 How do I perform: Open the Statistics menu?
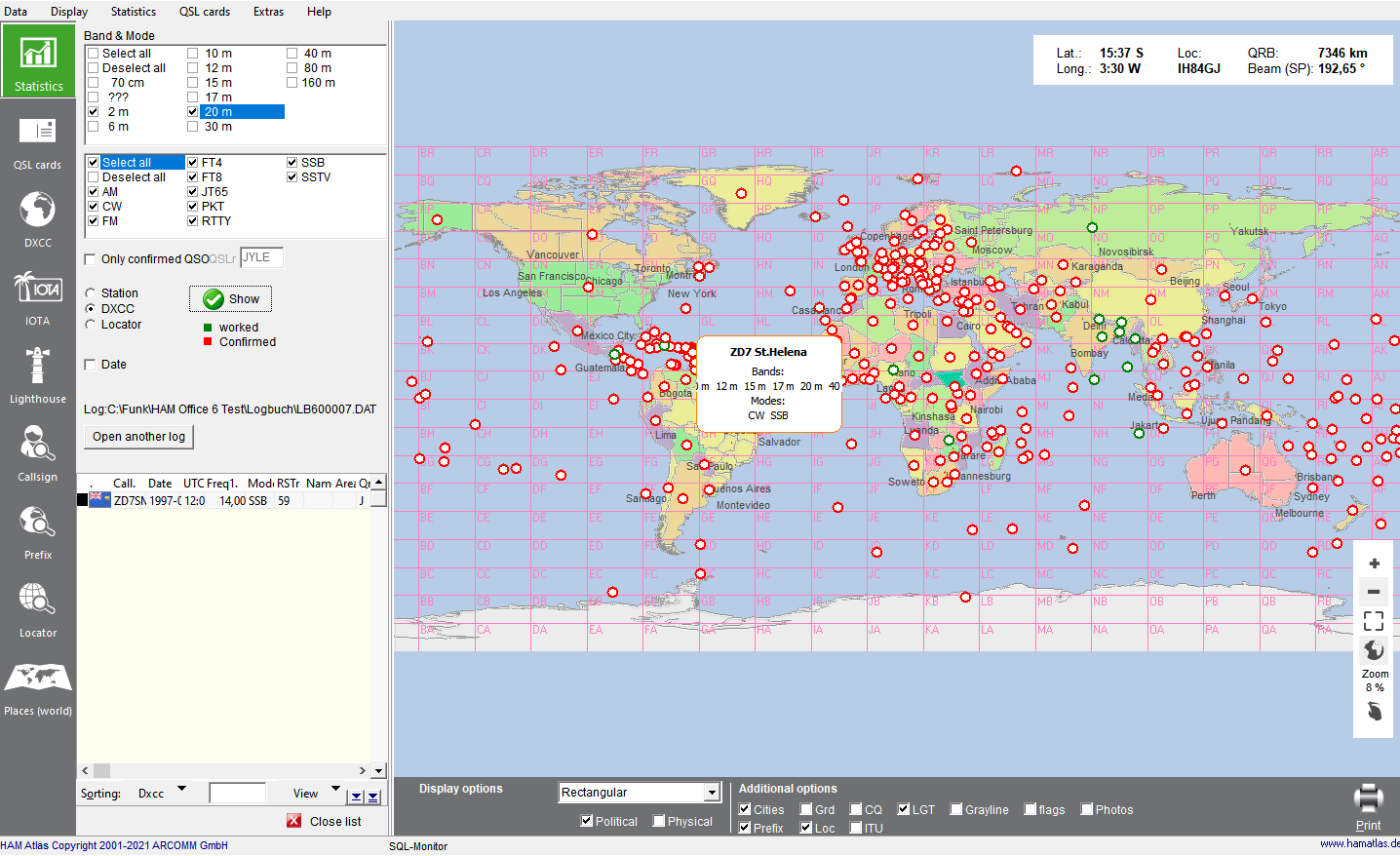tap(134, 12)
